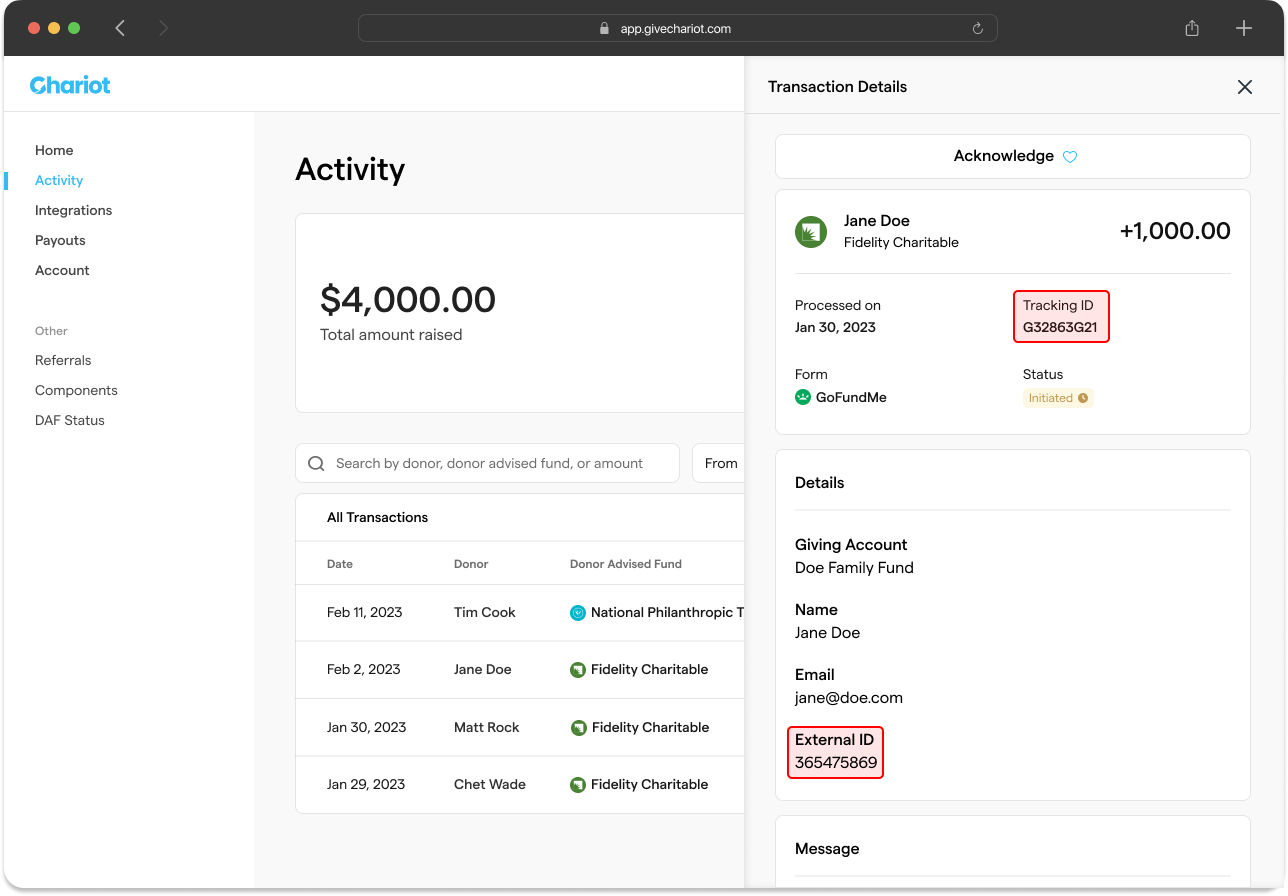This screenshot has width=1288, height=896.
Task: Click the browser address bar
Action: coord(676,29)
